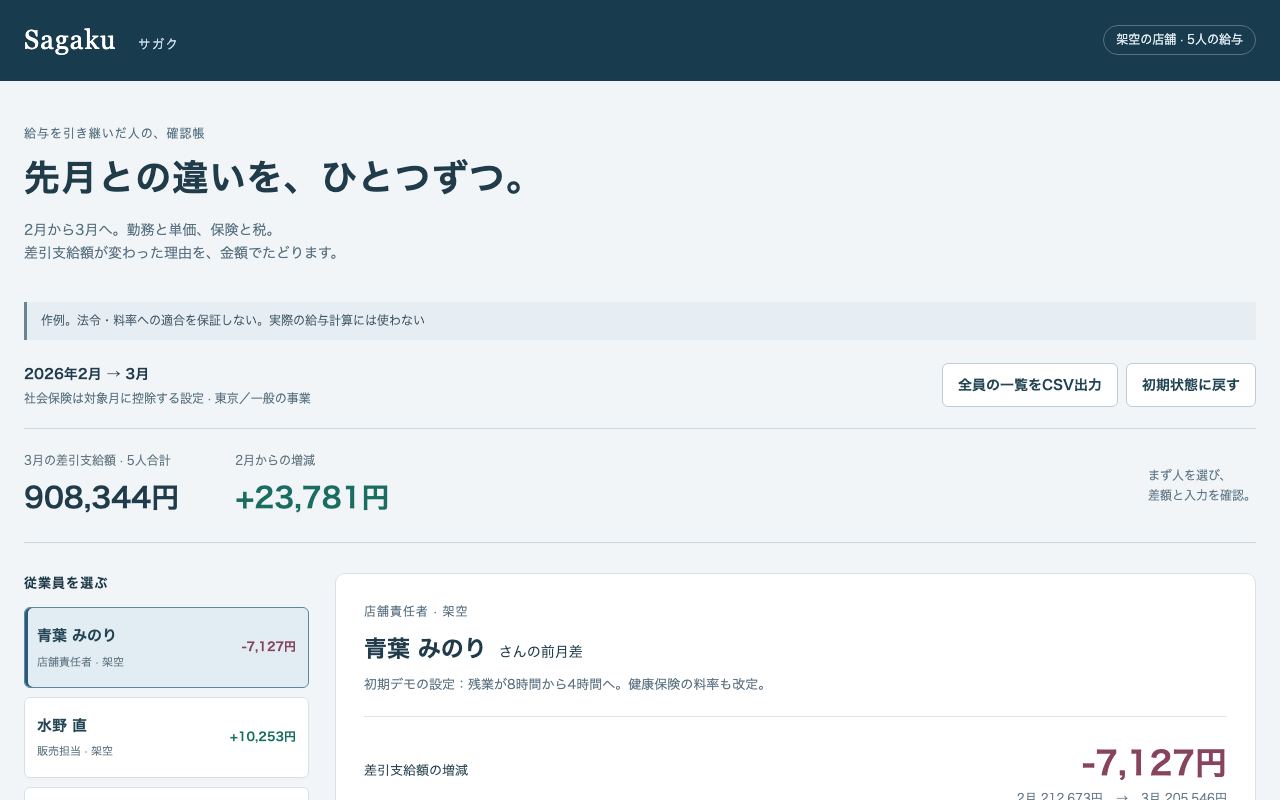The height and width of the screenshot is (800, 1280).
Task: Click the まず人を選び hint text
Action: (1201, 485)
